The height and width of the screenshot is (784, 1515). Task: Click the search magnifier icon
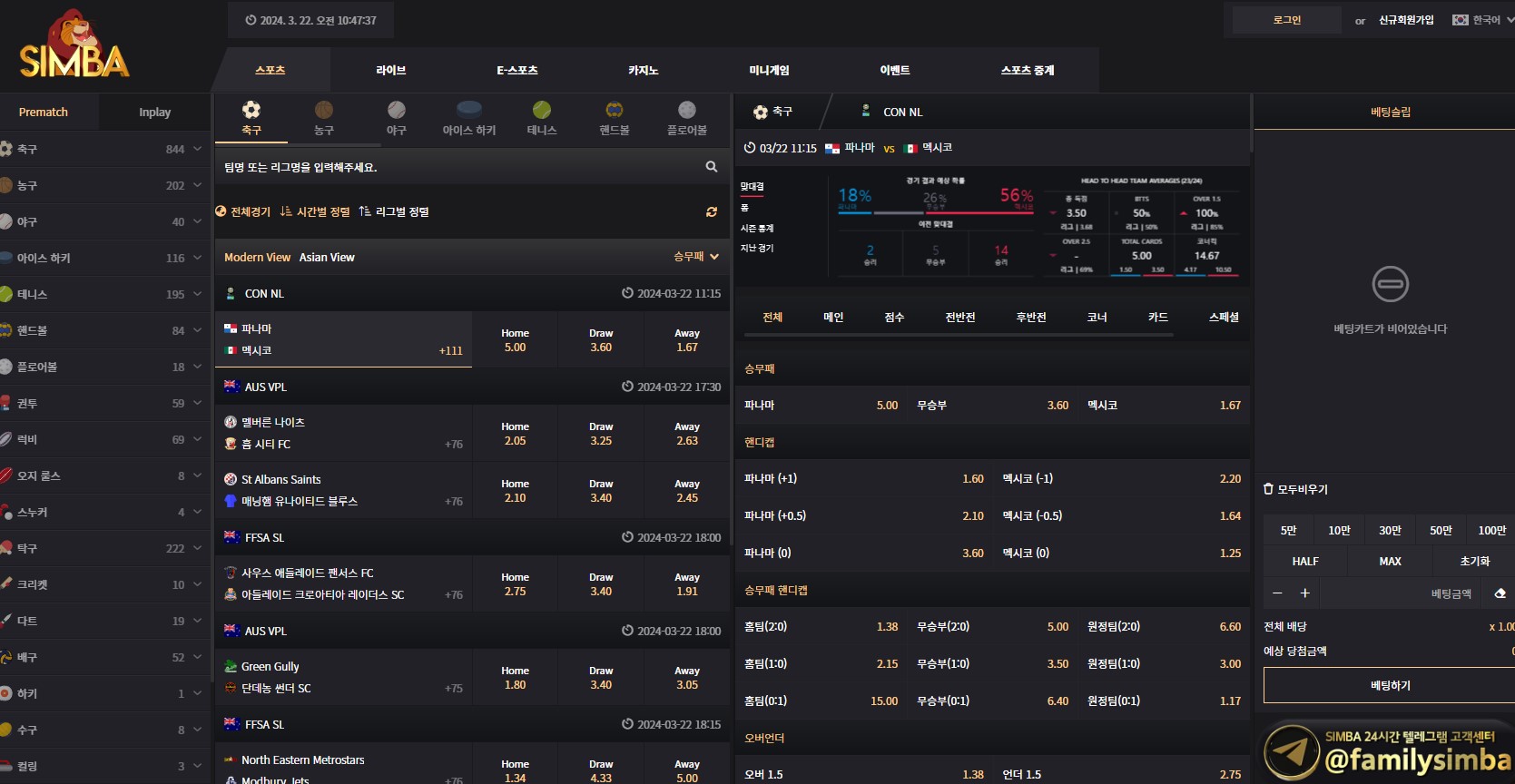click(712, 167)
